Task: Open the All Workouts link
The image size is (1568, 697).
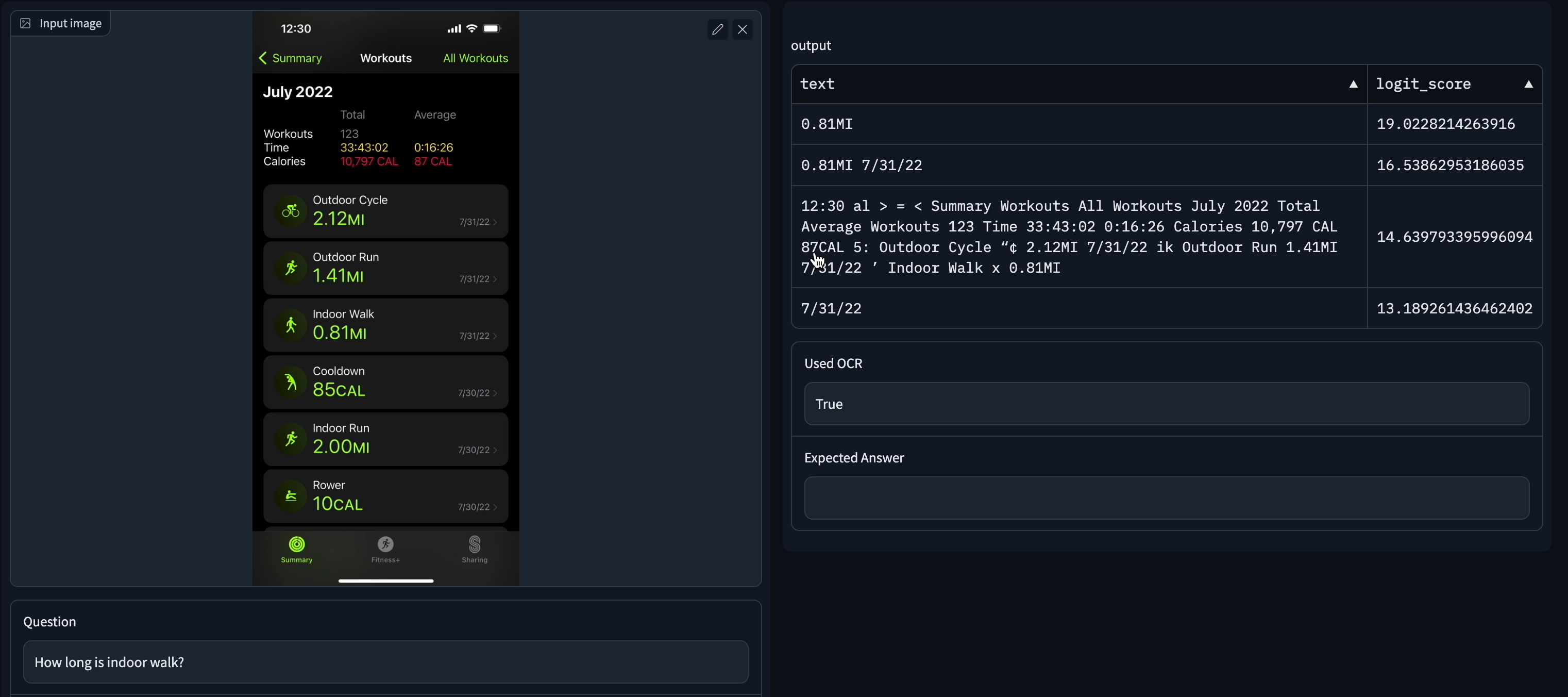Action: 476,58
